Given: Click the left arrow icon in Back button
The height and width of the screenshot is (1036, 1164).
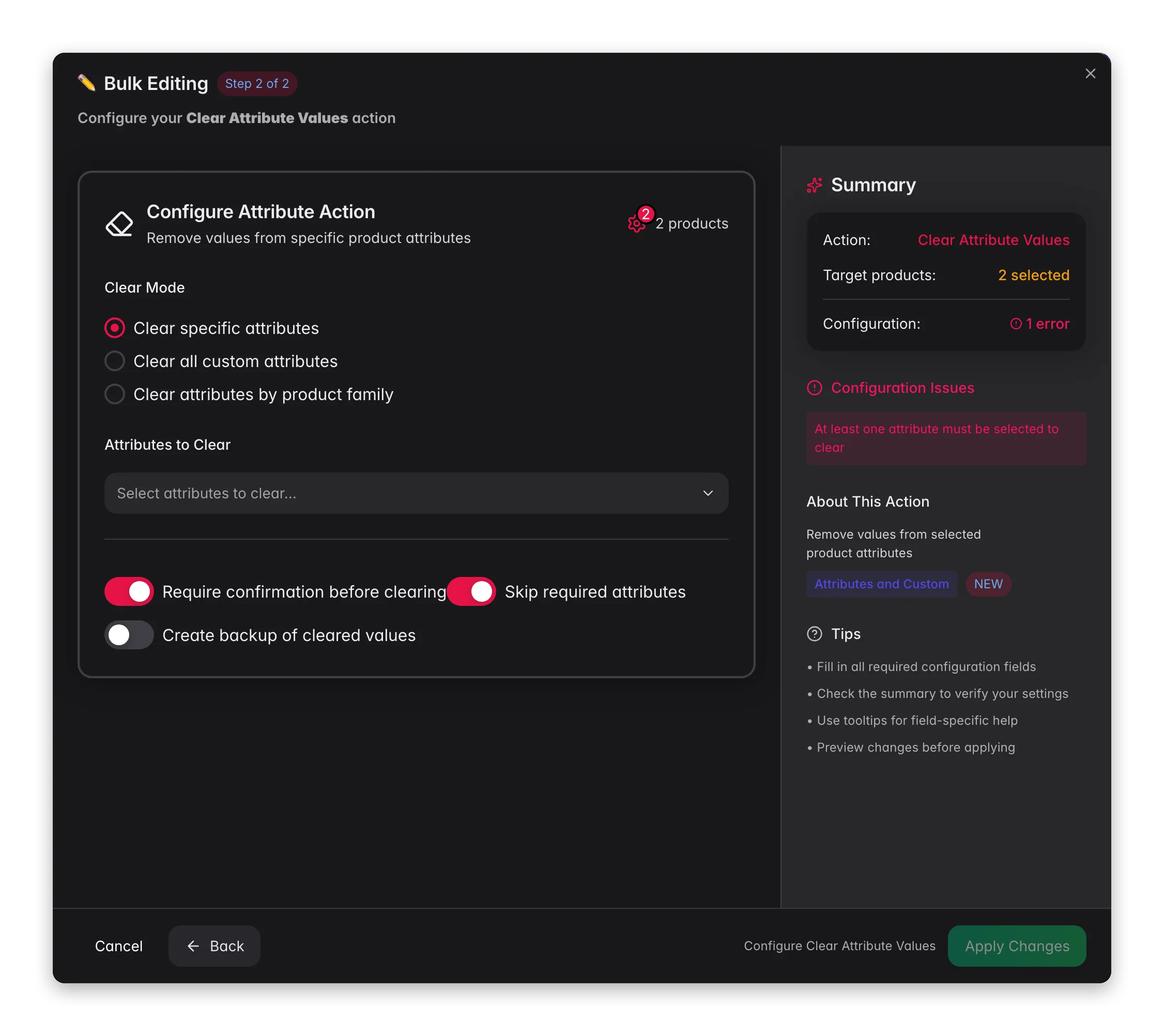Looking at the screenshot, I should click(x=193, y=946).
